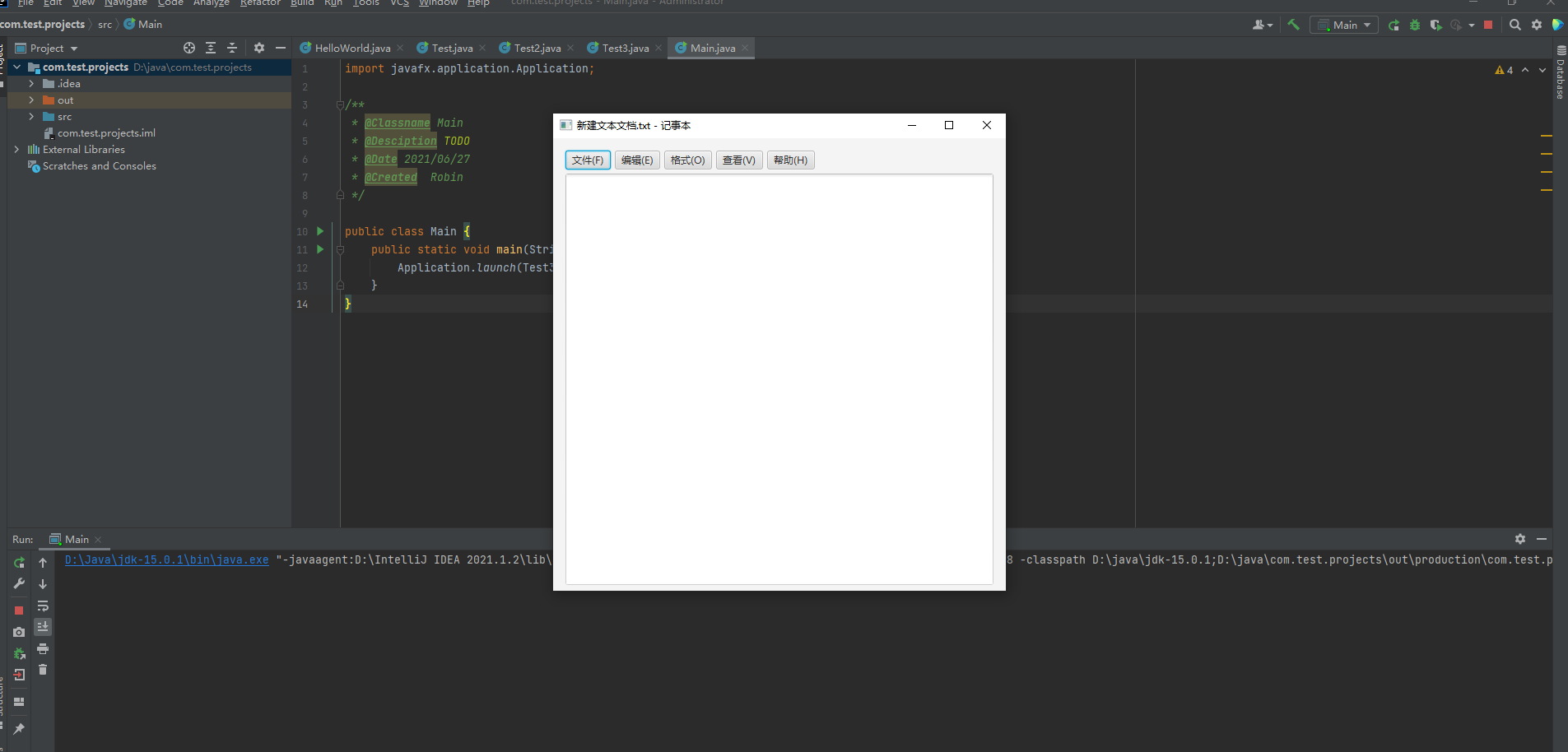Stop the running process in top toolbar
Screen dimensions: 1568x752
(x=1488, y=25)
